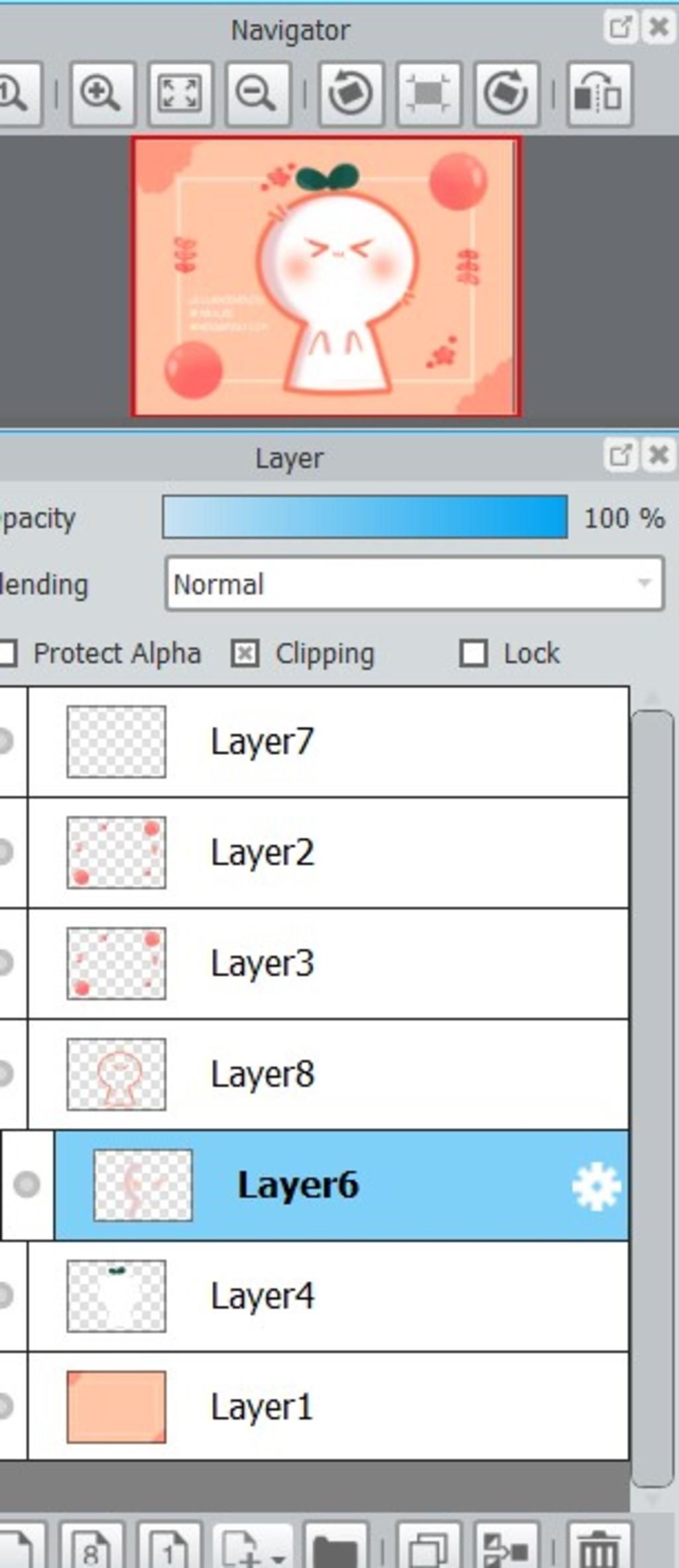Create a new layer folder
Viewport: 679px width, 1568px height.
[x=335, y=1547]
